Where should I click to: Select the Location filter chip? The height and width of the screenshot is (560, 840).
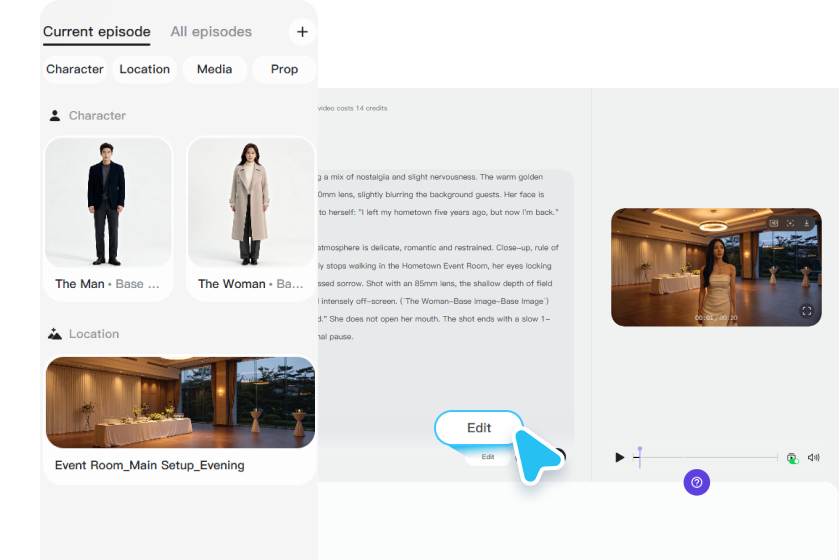click(x=145, y=69)
